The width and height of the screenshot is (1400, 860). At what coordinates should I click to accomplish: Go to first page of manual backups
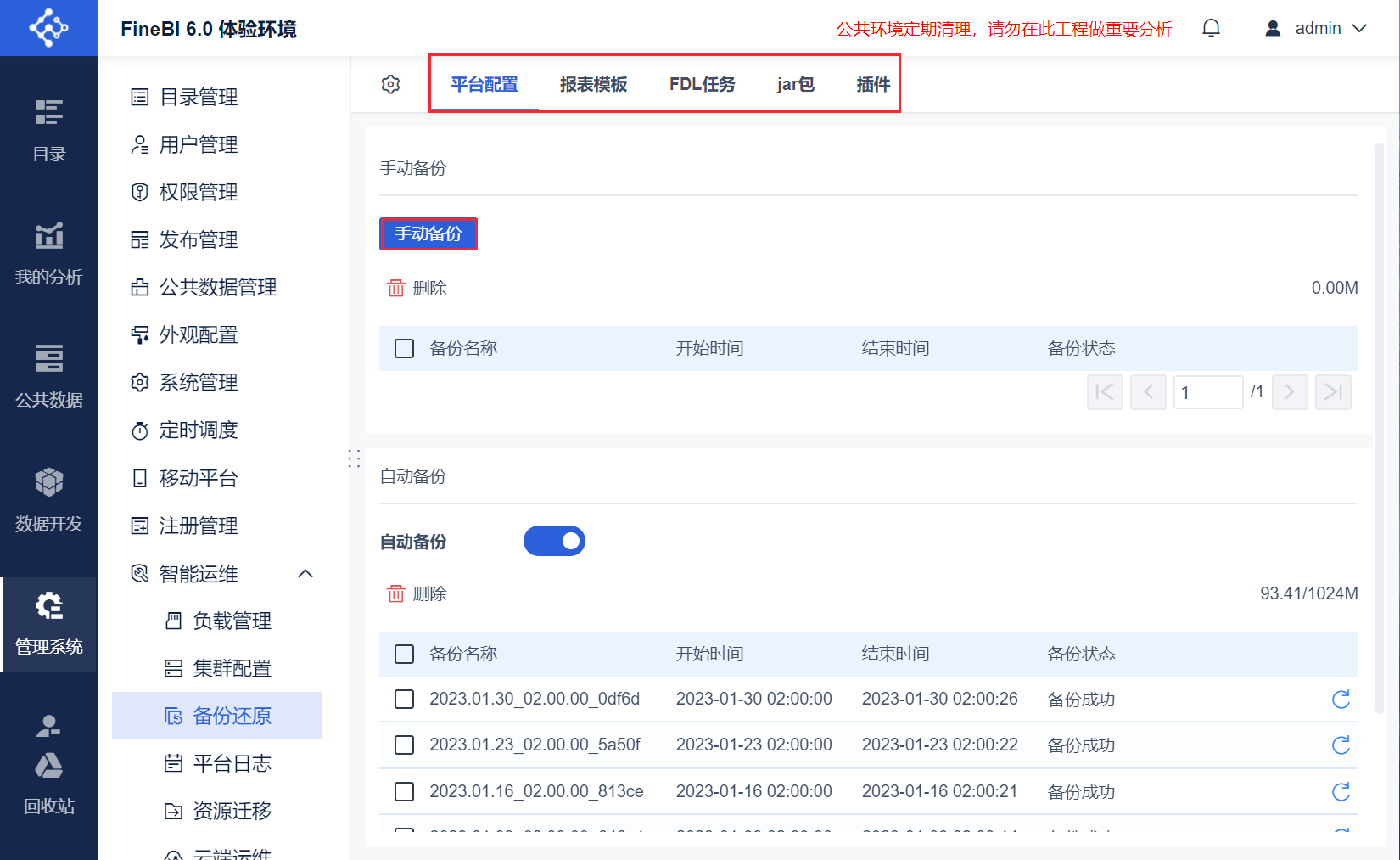pyautogui.click(x=1105, y=392)
